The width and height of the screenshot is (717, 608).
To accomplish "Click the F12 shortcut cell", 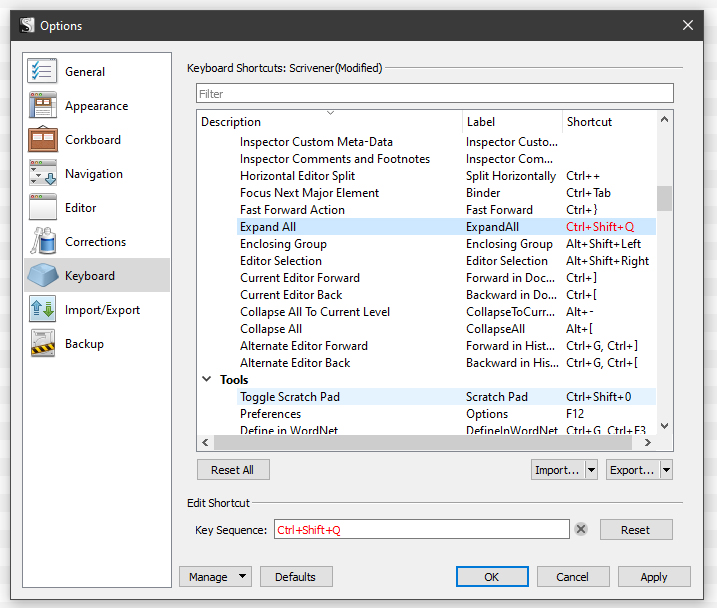I will 575,414.
